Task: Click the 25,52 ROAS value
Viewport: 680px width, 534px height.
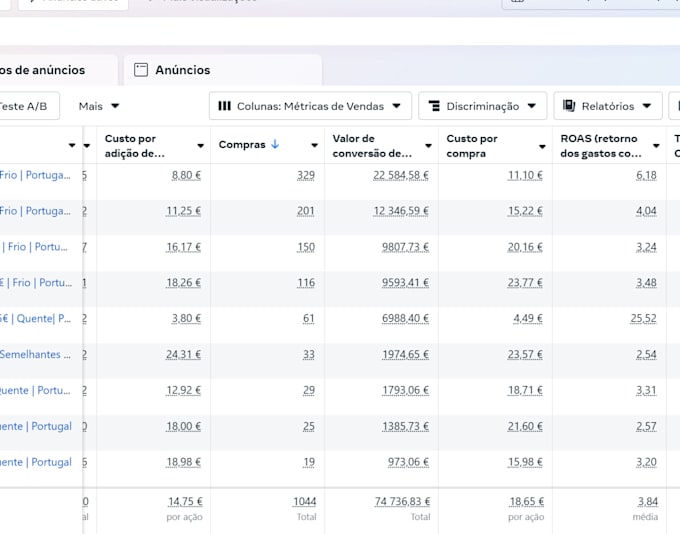Action: click(644, 319)
